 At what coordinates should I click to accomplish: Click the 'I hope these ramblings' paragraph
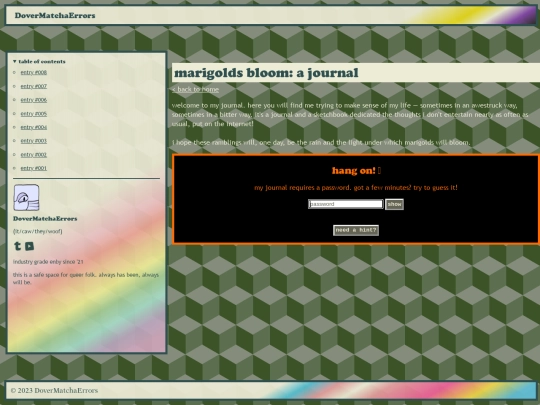321,142
